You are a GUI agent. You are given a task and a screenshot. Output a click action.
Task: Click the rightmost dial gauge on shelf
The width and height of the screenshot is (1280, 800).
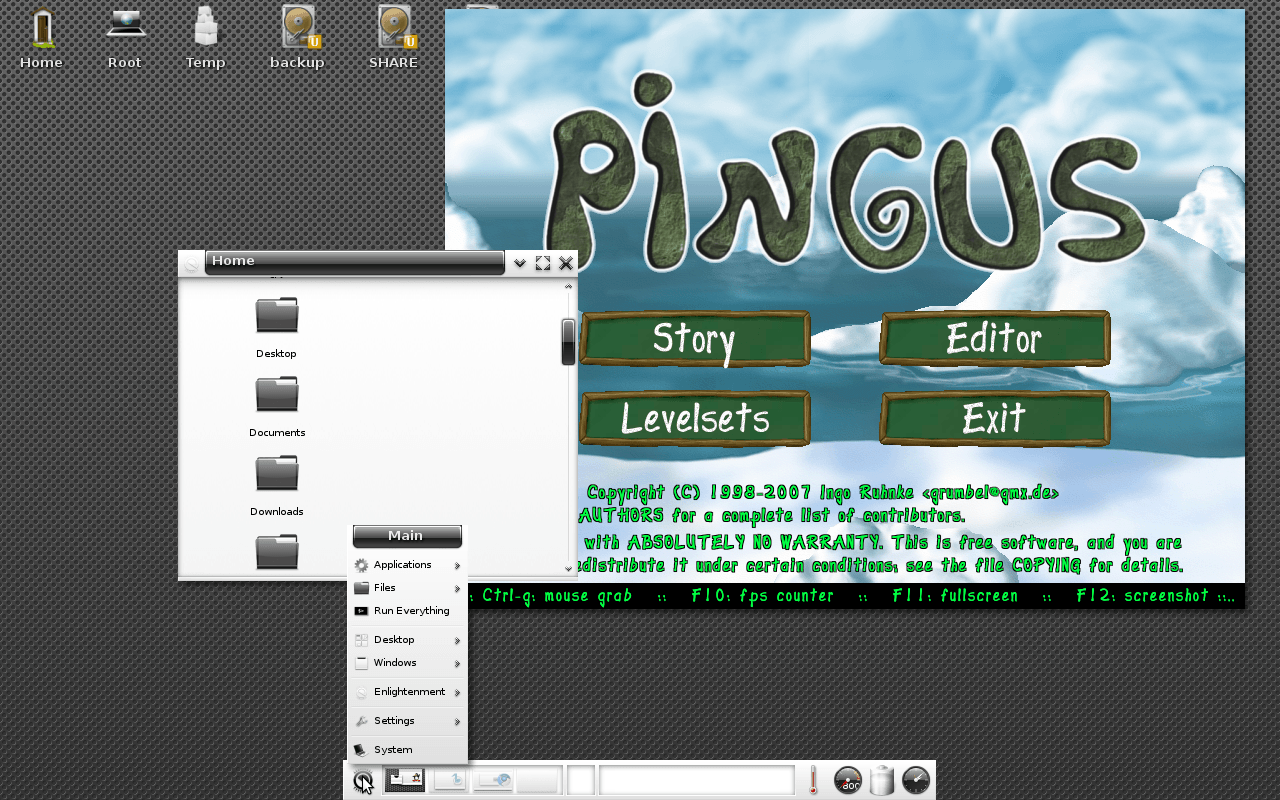[916, 780]
